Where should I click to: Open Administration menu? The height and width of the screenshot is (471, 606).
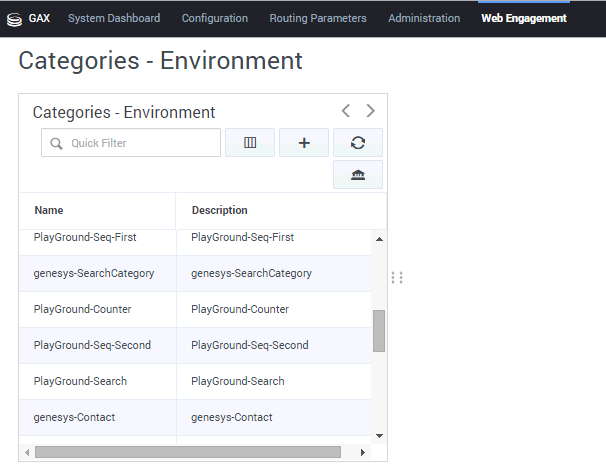tap(424, 18)
